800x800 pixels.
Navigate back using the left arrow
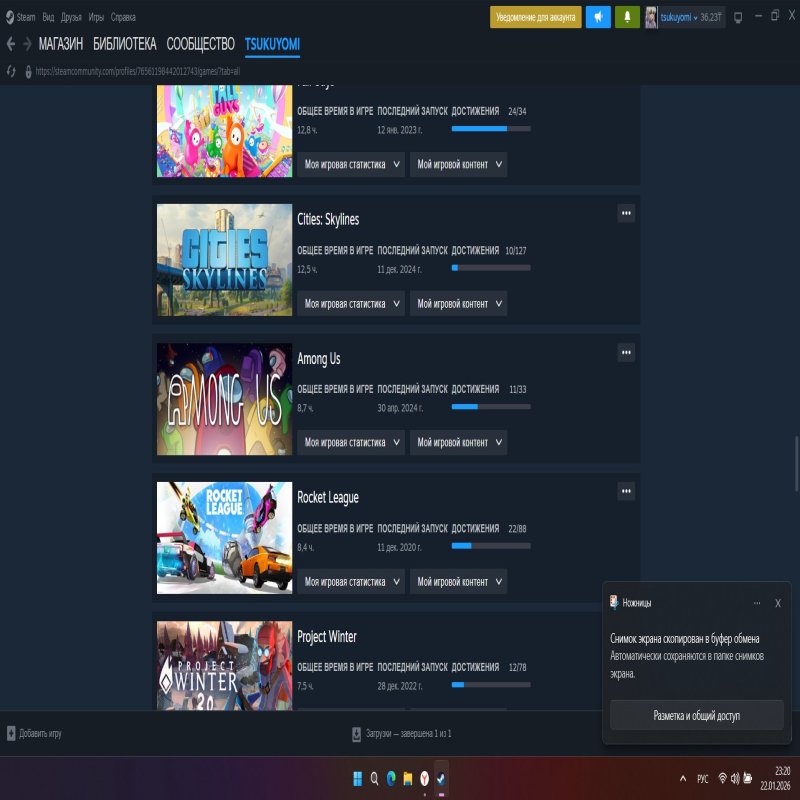[x=11, y=44]
